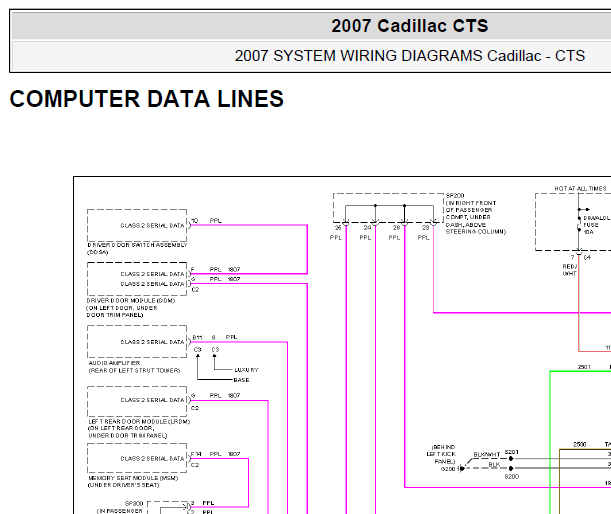
Task: Click the 'HOT AT ALL TIMES' label
Action: coord(580,188)
